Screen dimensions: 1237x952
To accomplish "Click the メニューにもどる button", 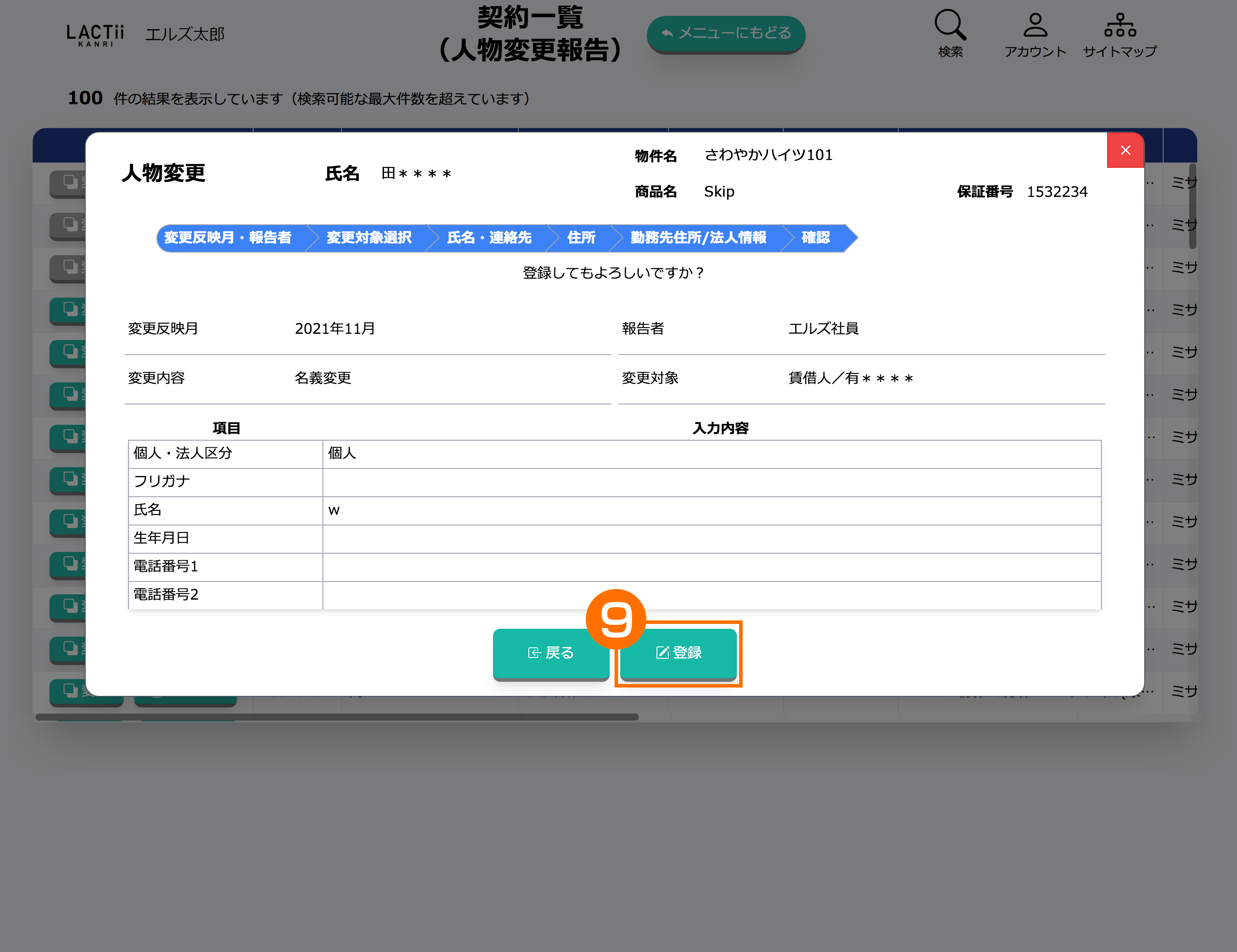I will (725, 34).
